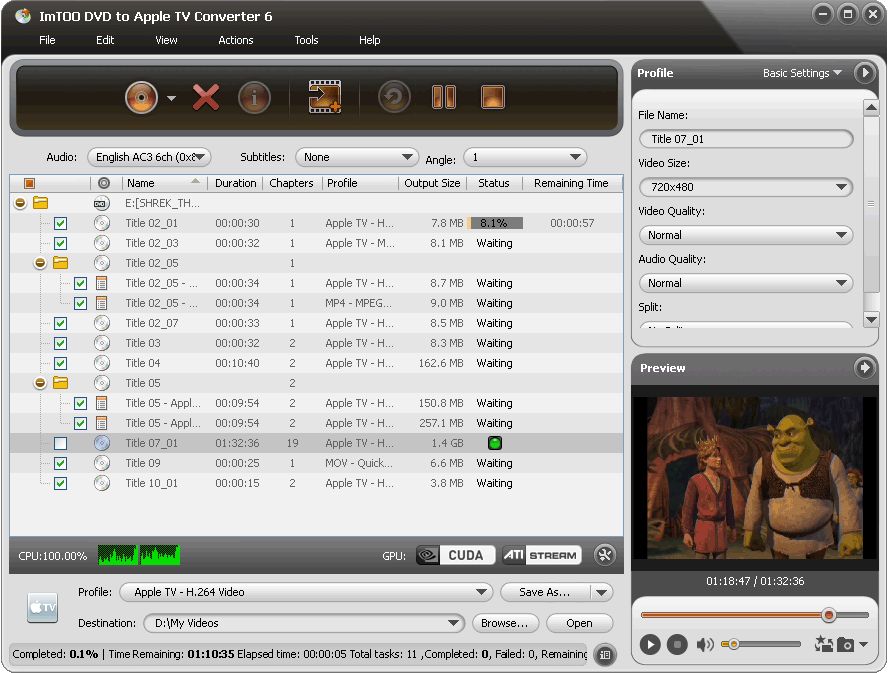Image resolution: width=888 pixels, height=673 pixels.
Task: Click the circular revert/convert arrow icon
Action: click(394, 96)
